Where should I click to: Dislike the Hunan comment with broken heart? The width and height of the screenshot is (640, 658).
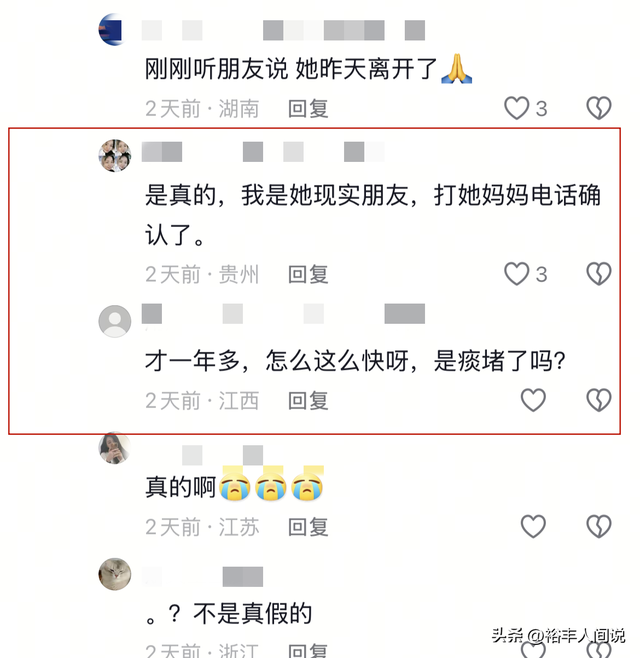(598, 108)
